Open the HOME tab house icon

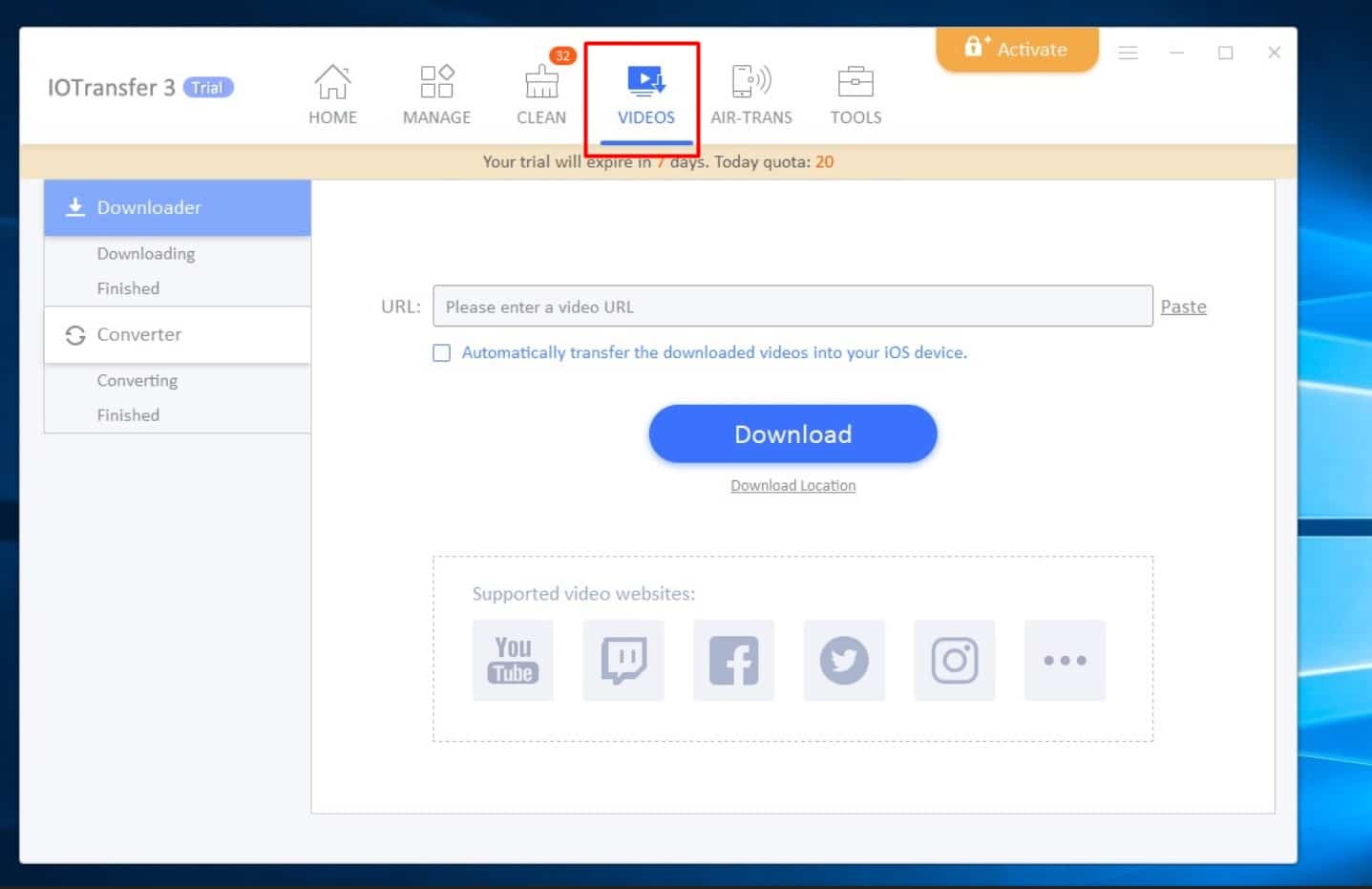[332, 84]
